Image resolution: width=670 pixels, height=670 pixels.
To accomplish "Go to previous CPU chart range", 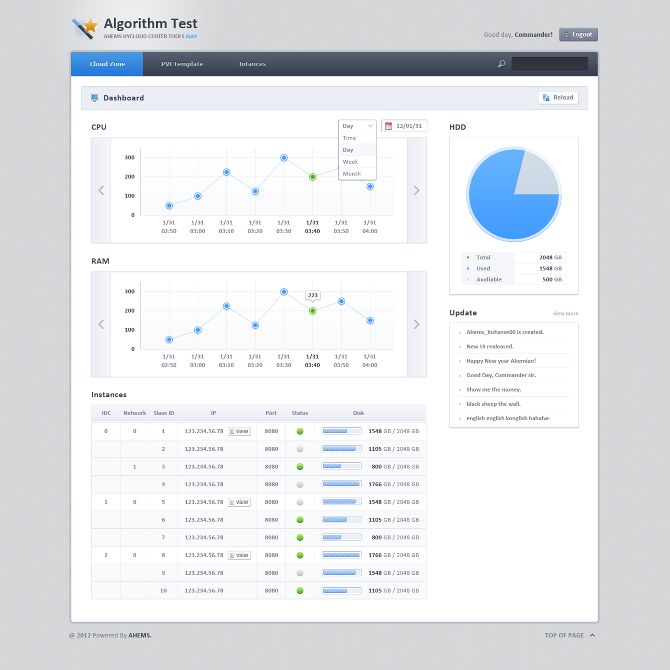I will tap(101, 190).
